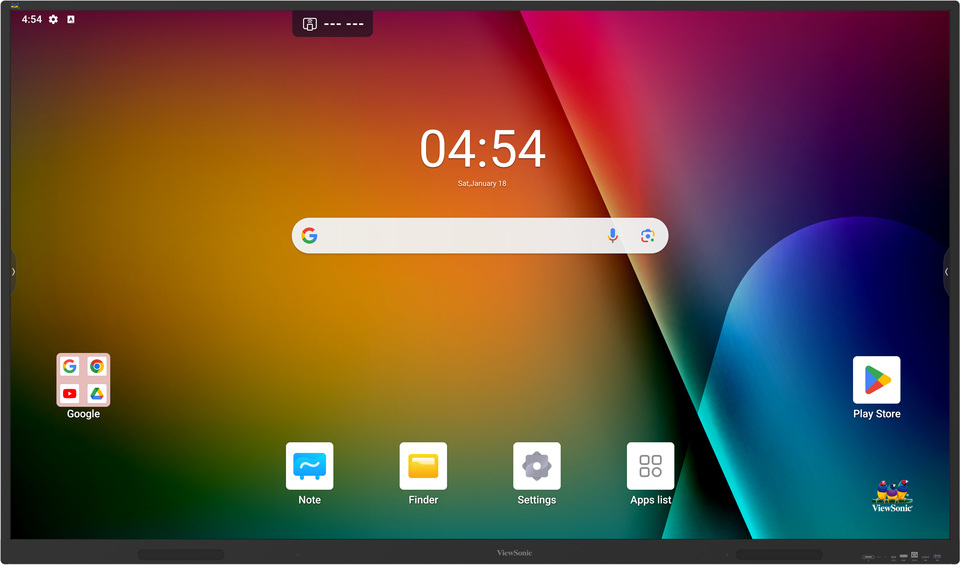Viewport: 960px width, 565px height.
Task: Click the Sat, January 18 date text
Action: pos(482,184)
